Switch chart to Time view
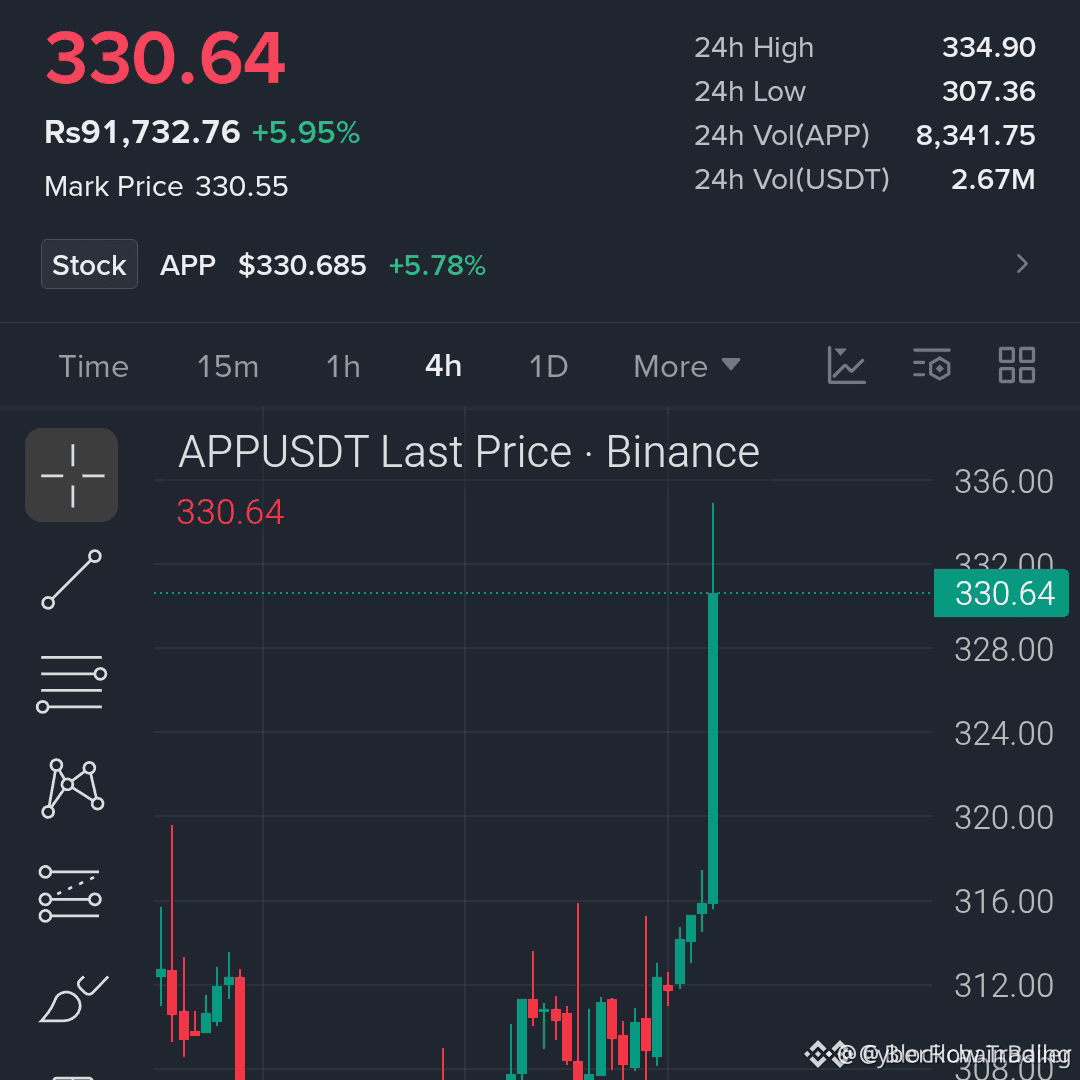The width and height of the screenshot is (1080, 1080). coord(94,366)
